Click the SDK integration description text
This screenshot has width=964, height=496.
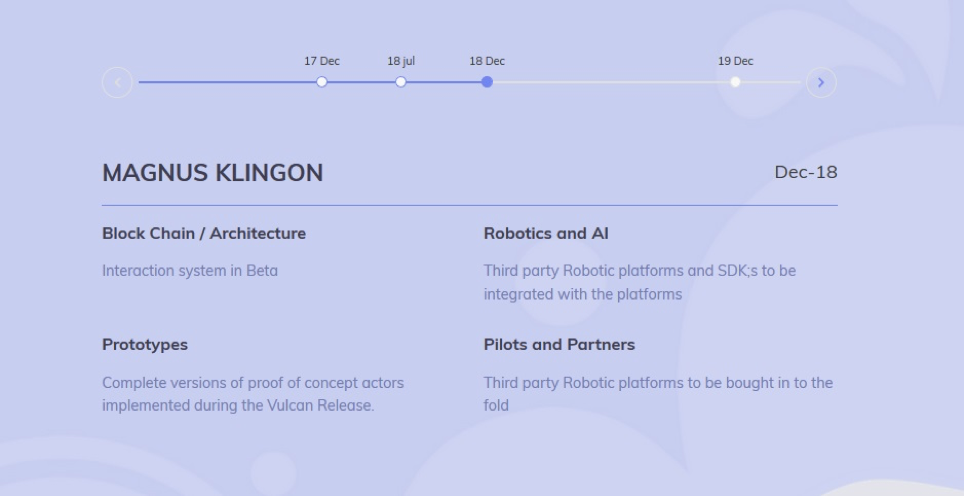(x=640, y=283)
